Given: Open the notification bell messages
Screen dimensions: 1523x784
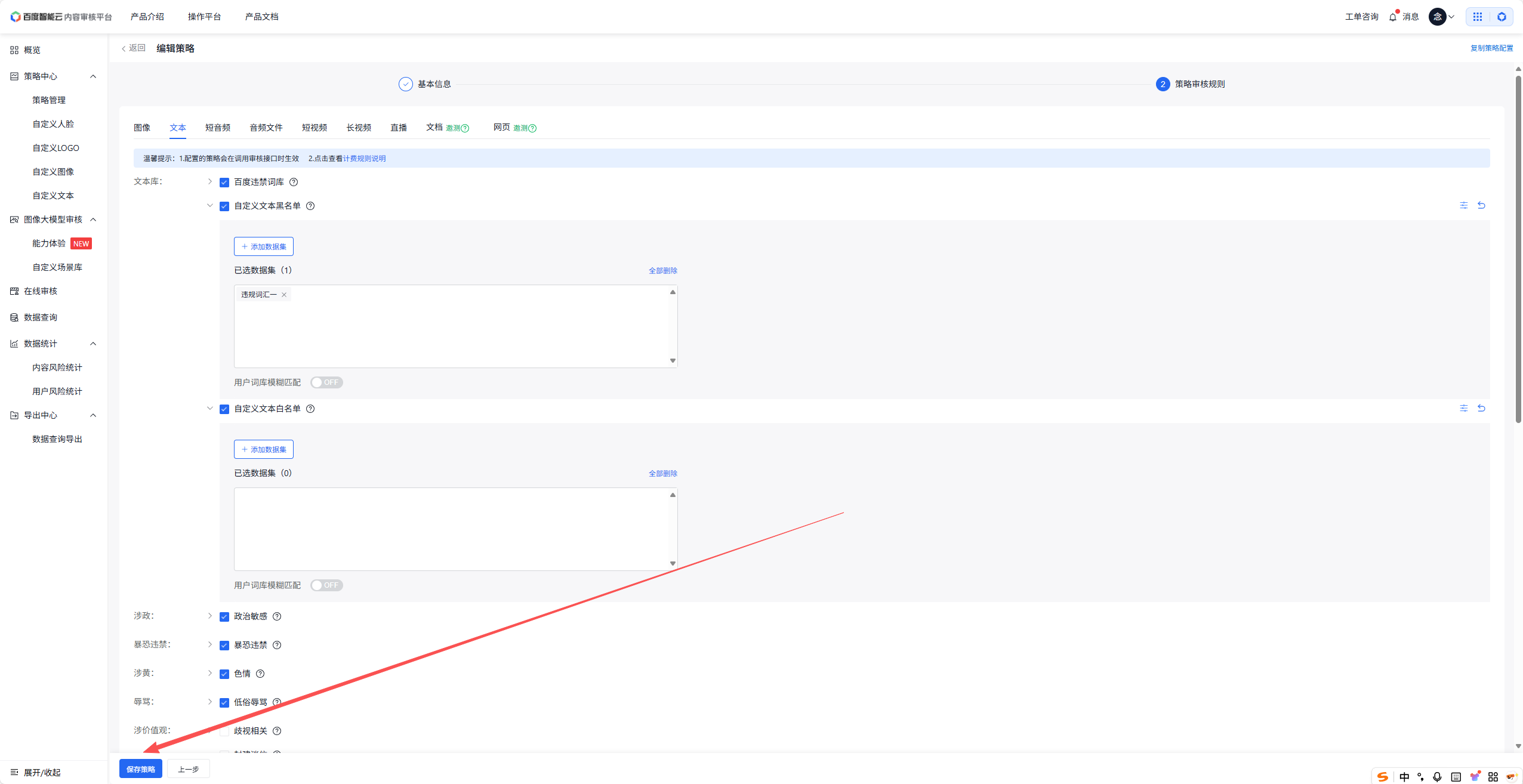Looking at the screenshot, I should [1393, 17].
